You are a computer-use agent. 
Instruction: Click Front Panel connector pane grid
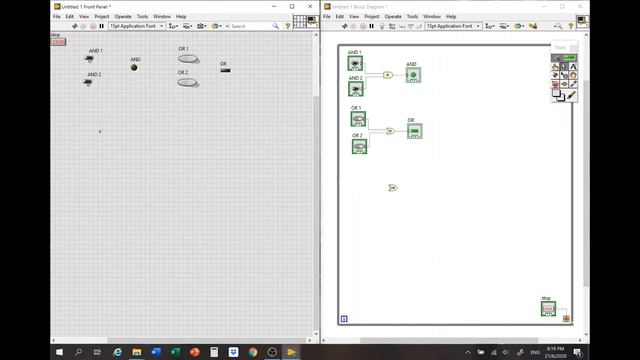point(300,21)
